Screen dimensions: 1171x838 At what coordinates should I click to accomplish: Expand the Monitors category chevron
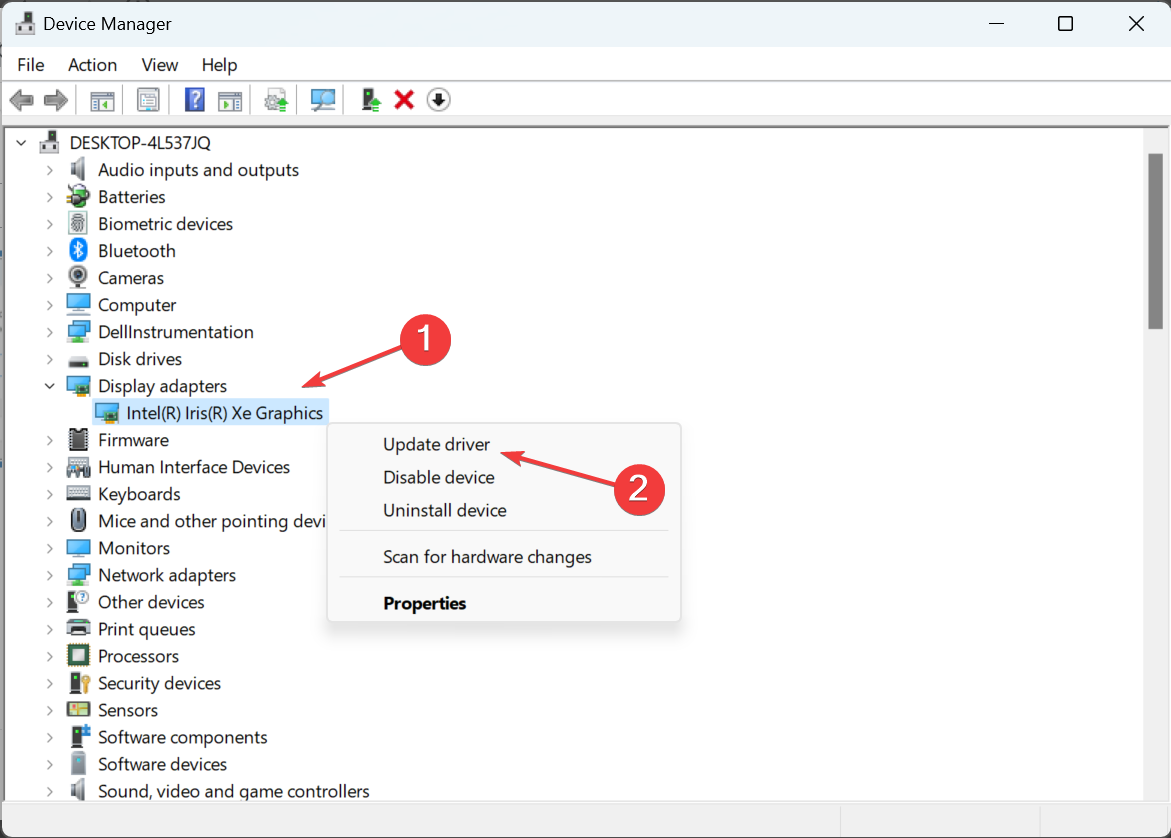click(x=49, y=548)
